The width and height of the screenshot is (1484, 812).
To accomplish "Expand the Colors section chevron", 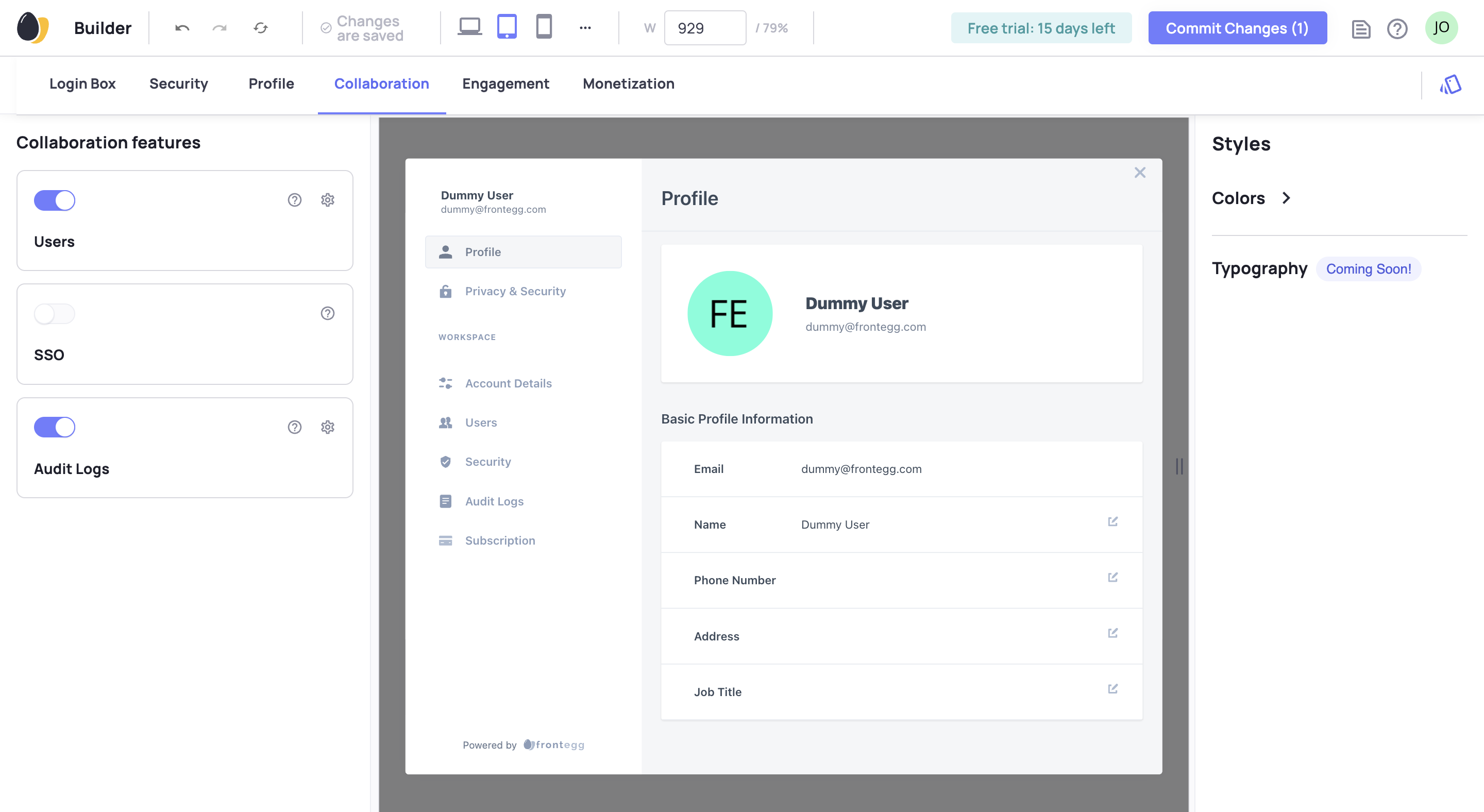I will (x=1286, y=198).
